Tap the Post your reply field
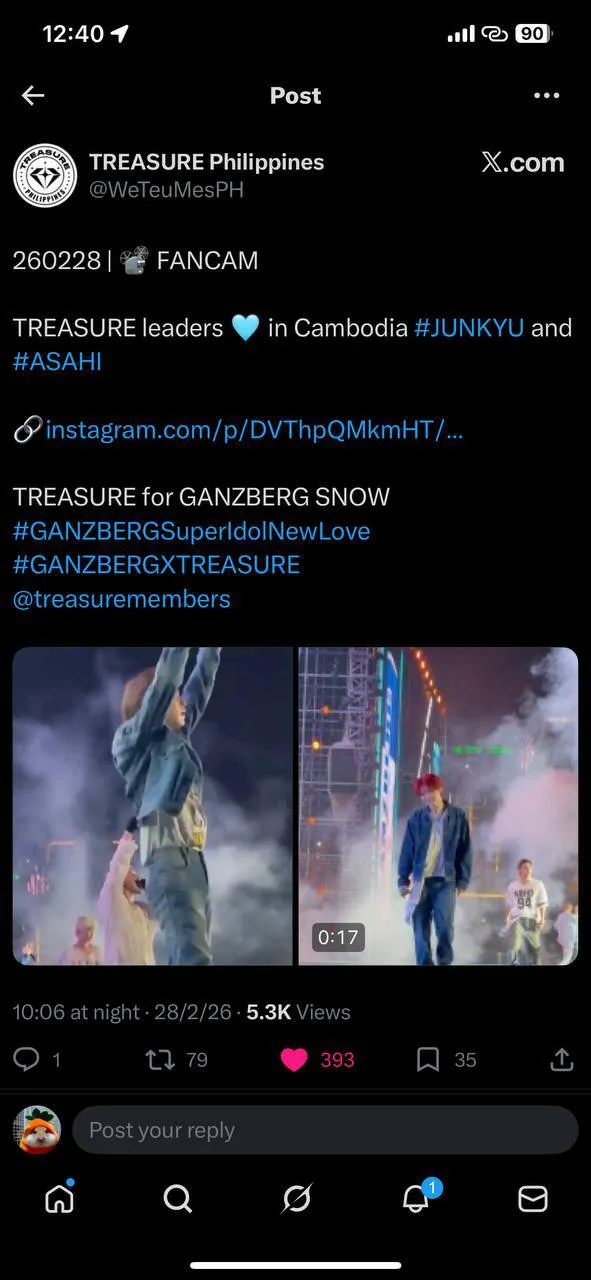591x1280 pixels. 325,1130
